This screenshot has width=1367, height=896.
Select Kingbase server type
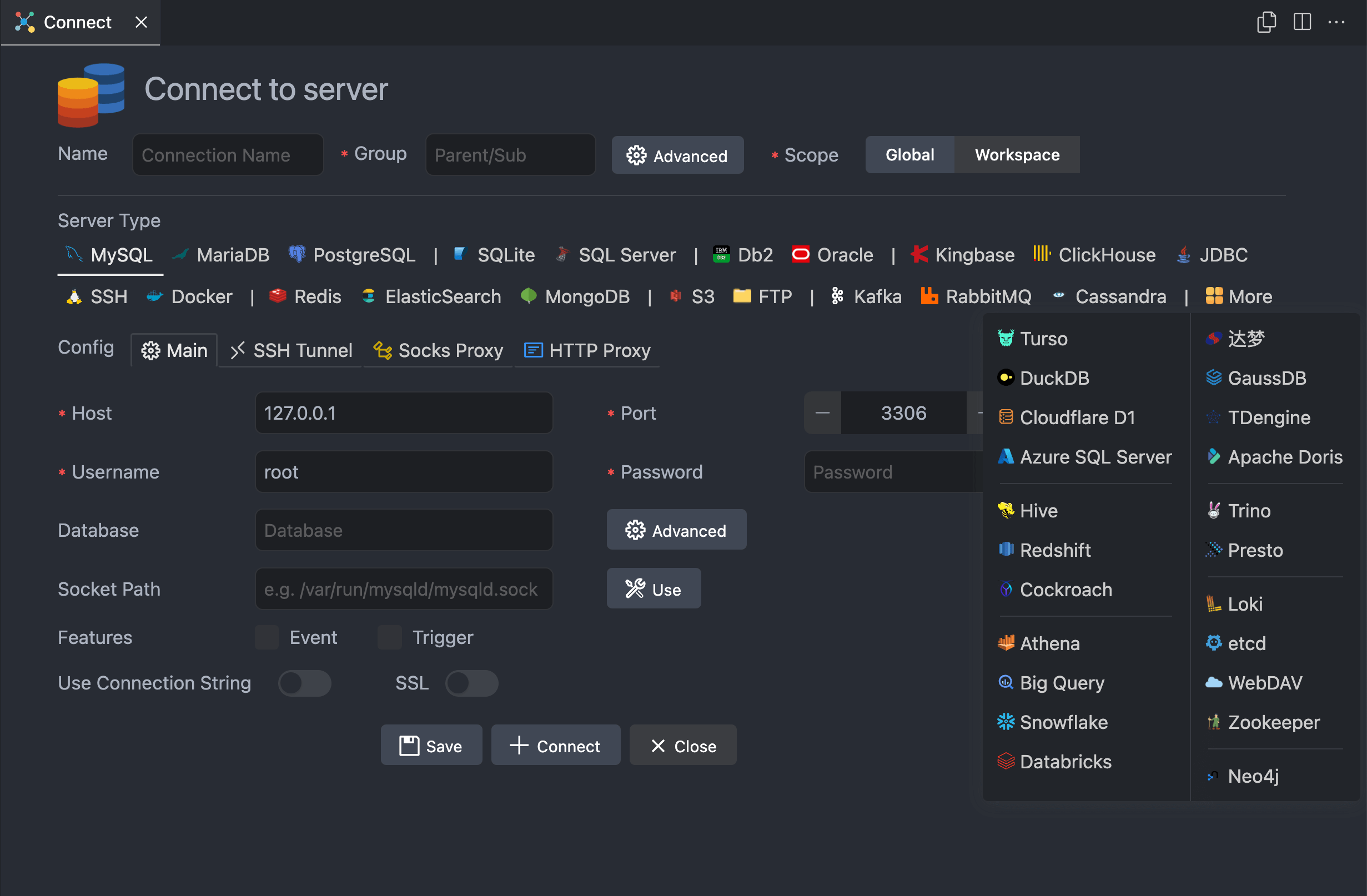point(963,254)
